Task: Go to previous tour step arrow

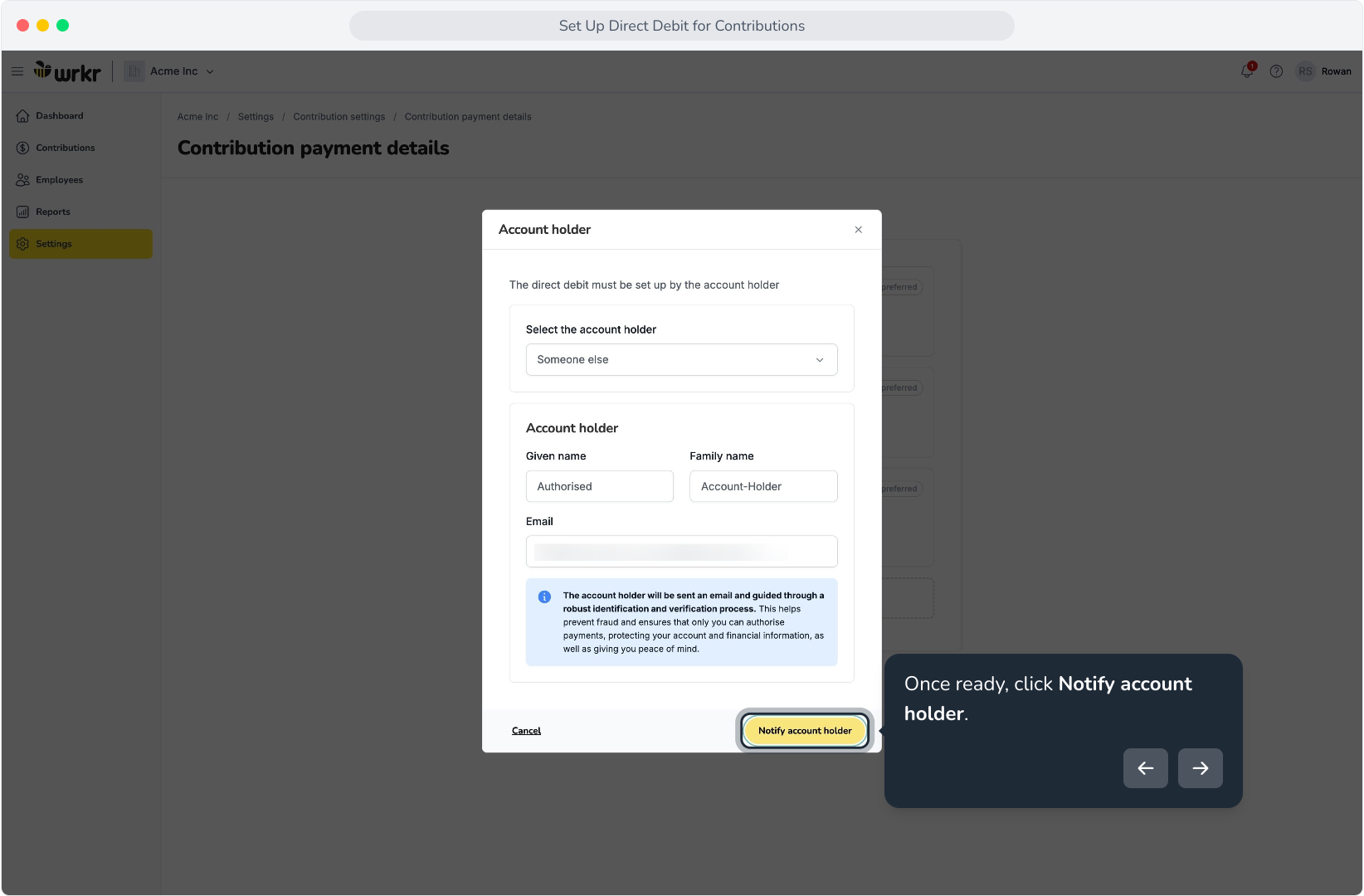Action: click(x=1145, y=768)
